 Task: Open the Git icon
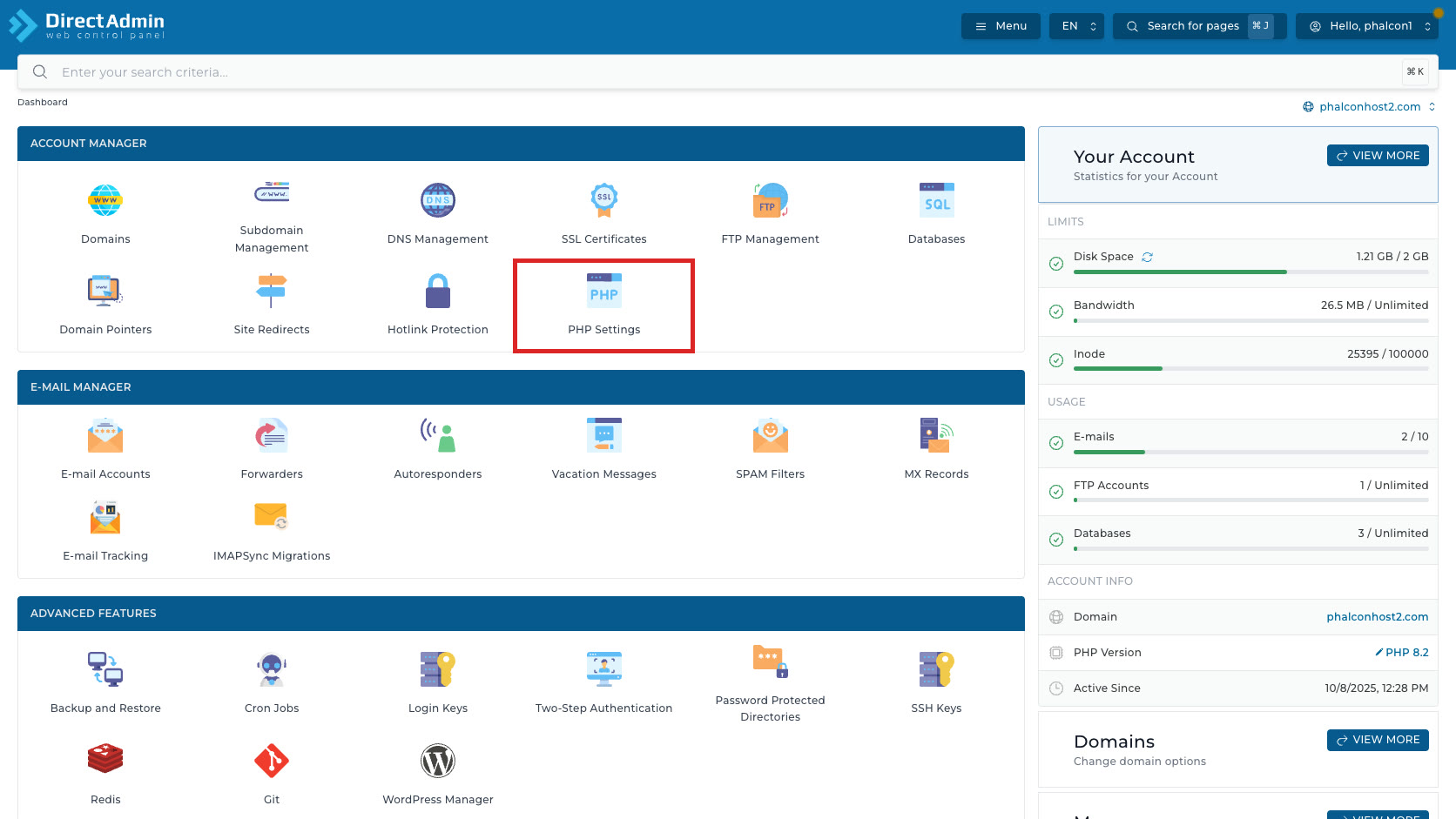(x=272, y=761)
